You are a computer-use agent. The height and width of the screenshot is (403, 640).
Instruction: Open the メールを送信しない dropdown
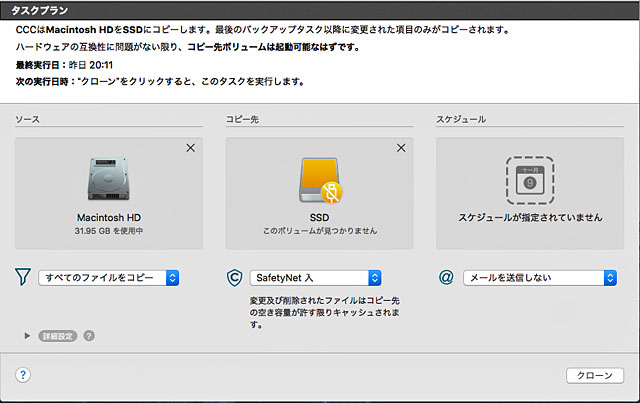click(540, 278)
